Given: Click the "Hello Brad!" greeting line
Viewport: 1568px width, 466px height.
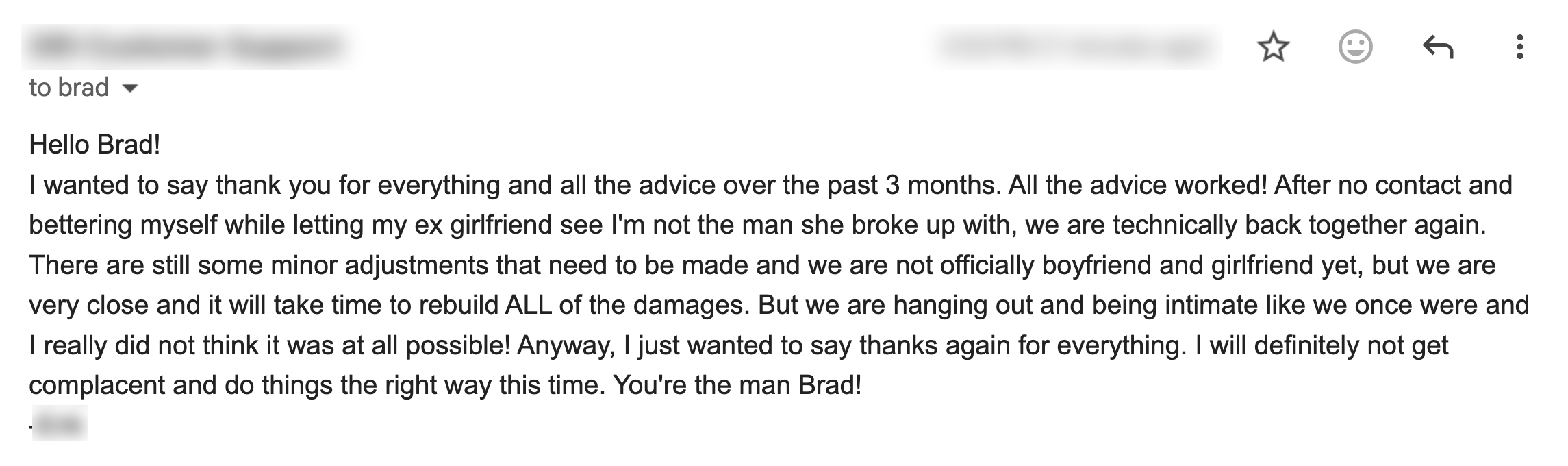Looking at the screenshot, I should coord(94,145).
